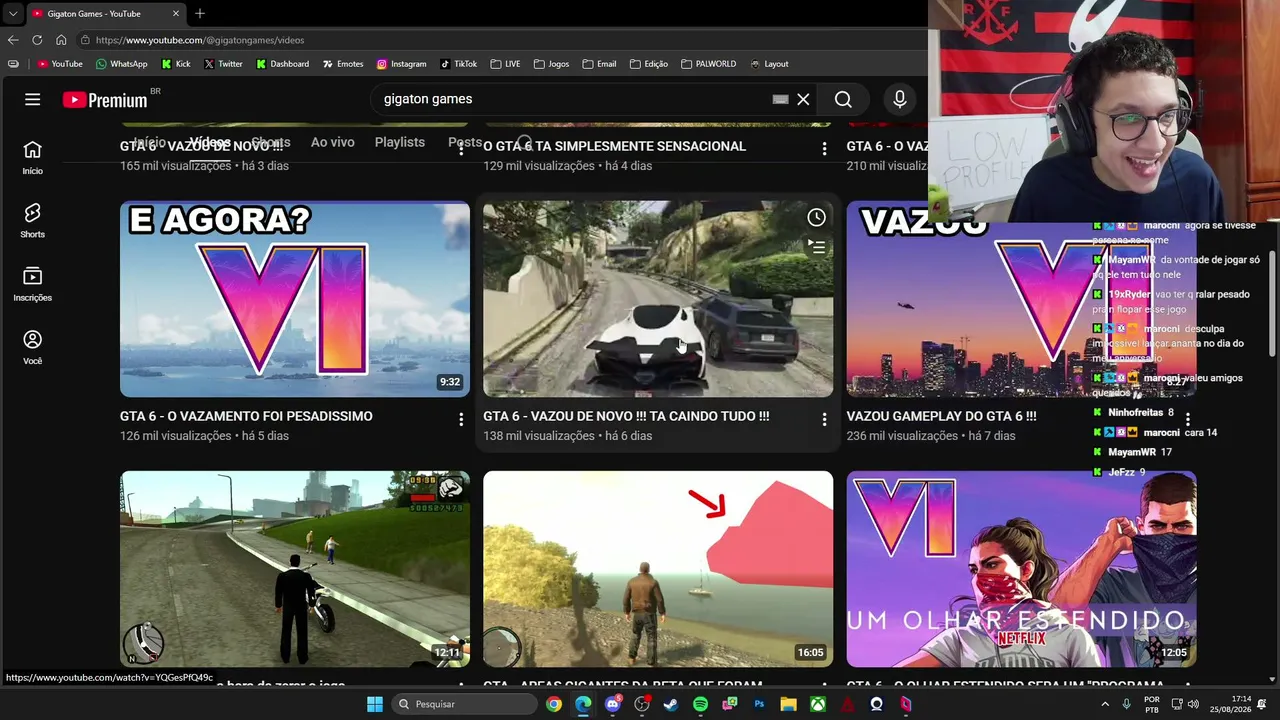Viewport: 1280px width, 720px height.
Task: Open more options for TA SIMPLESMENTE SENSACIONAL video
Action: [824, 149]
